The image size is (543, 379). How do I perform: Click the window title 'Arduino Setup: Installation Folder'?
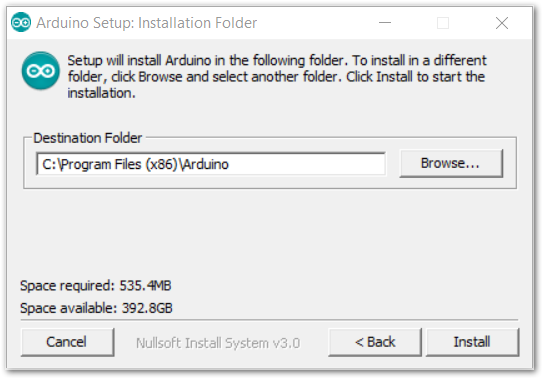click(x=146, y=23)
